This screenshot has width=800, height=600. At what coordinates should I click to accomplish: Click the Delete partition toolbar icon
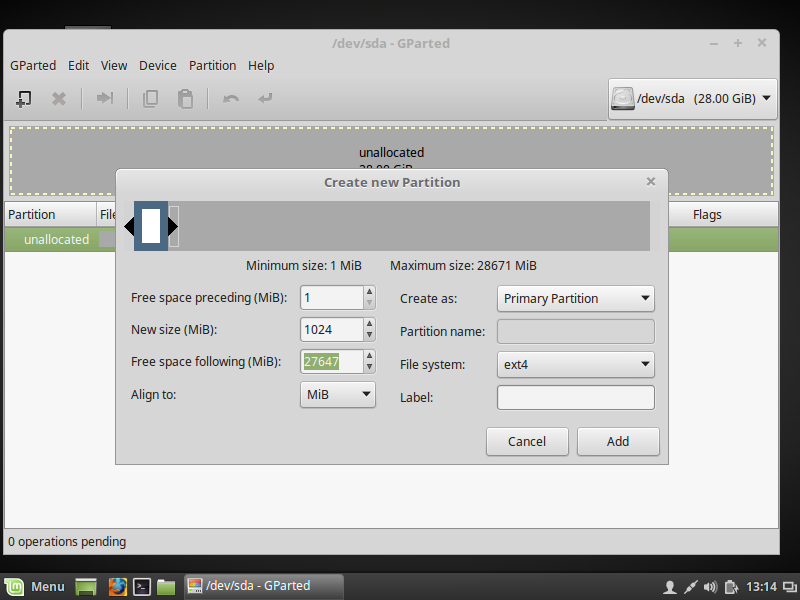(59, 98)
